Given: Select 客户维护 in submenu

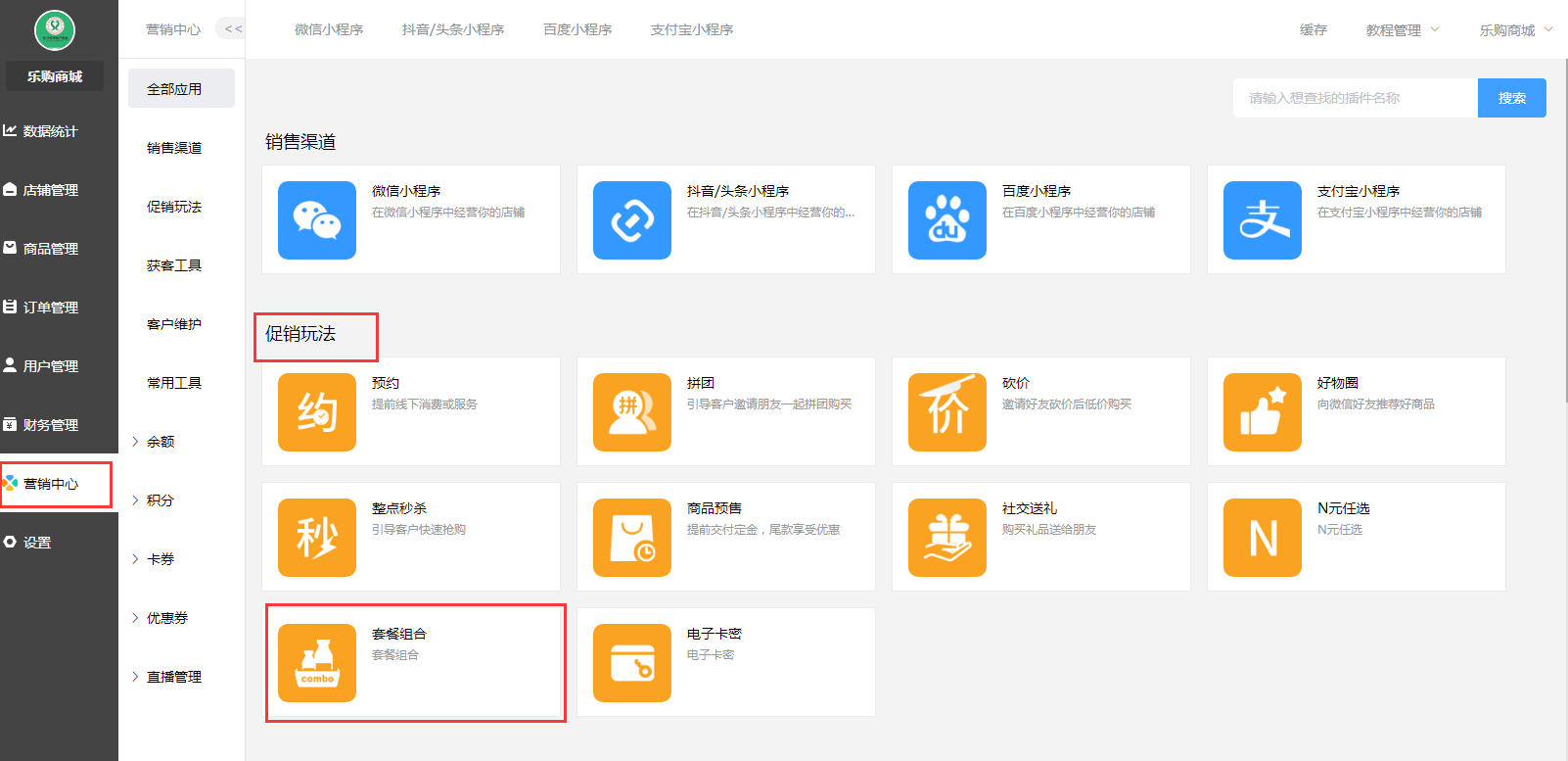Looking at the screenshot, I should 174,324.
